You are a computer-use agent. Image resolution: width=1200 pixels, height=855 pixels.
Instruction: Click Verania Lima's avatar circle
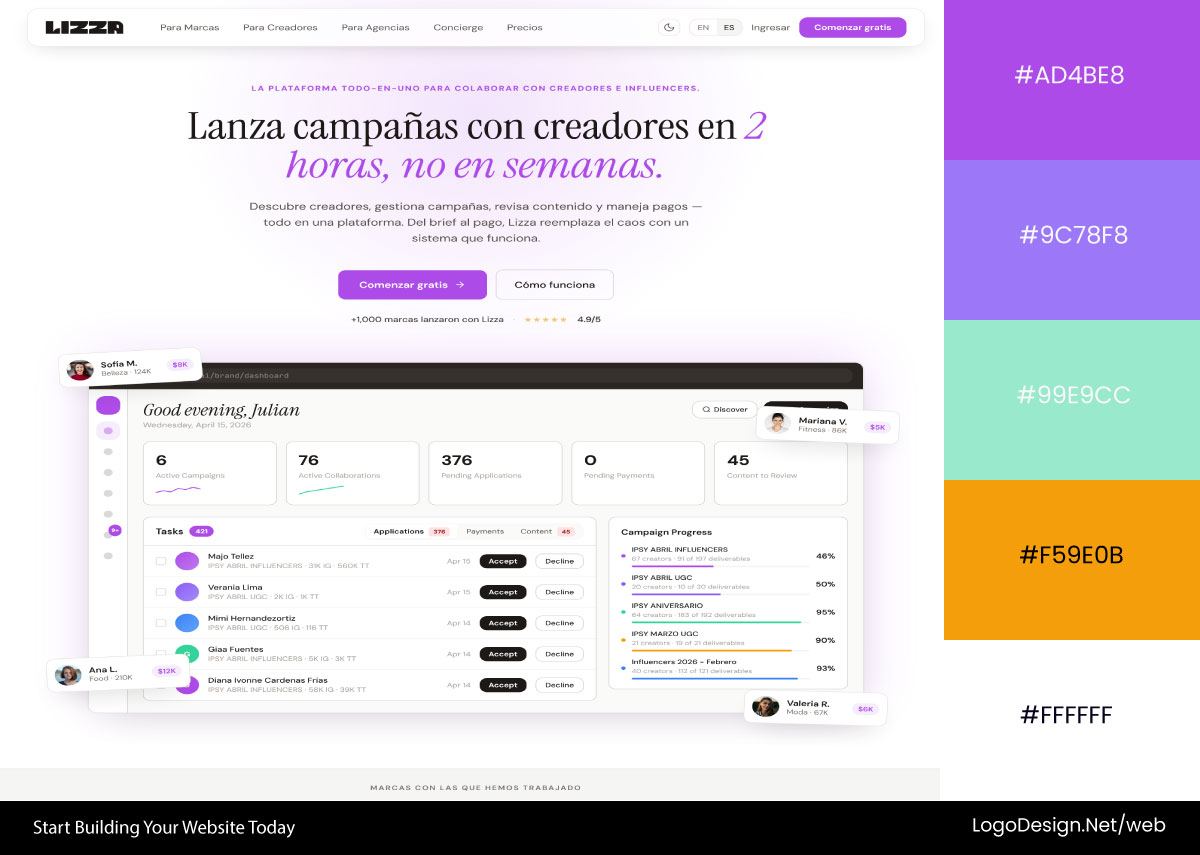point(187,592)
